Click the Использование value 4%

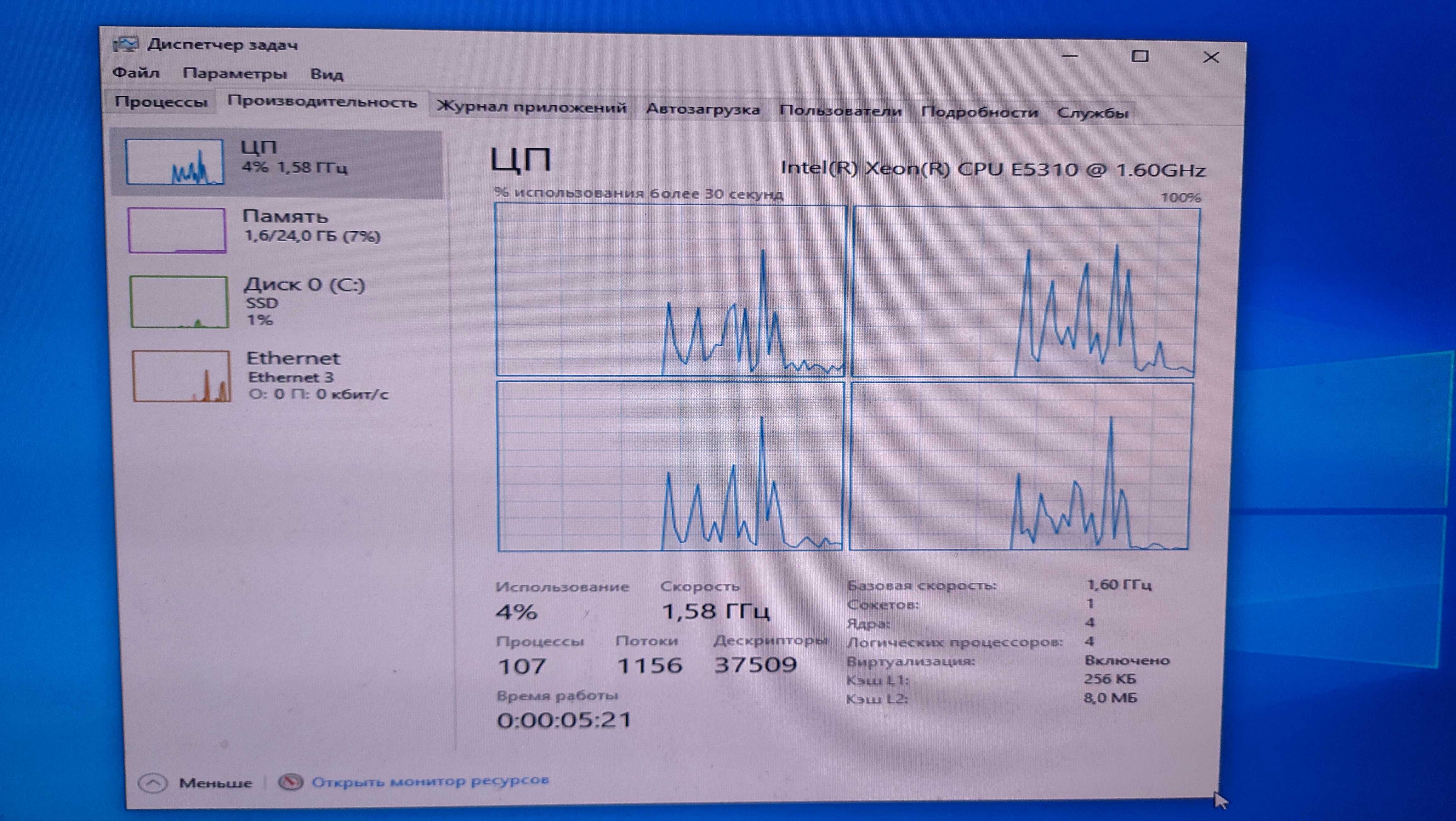(x=516, y=612)
